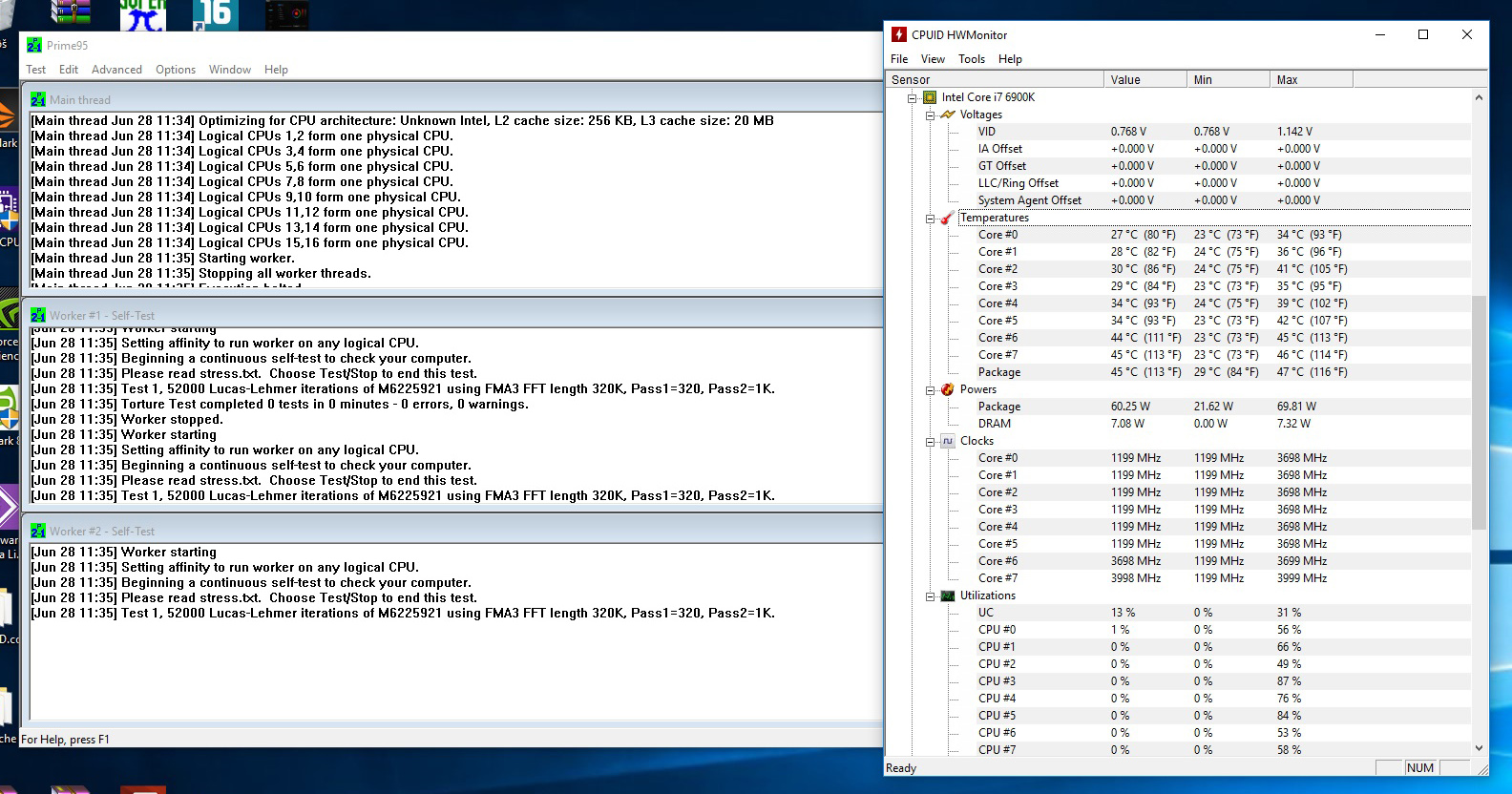The height and width of the screenshot is (794, 1512).
Task: Click the 'Worker stopped.' log line
Action: [x=126, y=420]
